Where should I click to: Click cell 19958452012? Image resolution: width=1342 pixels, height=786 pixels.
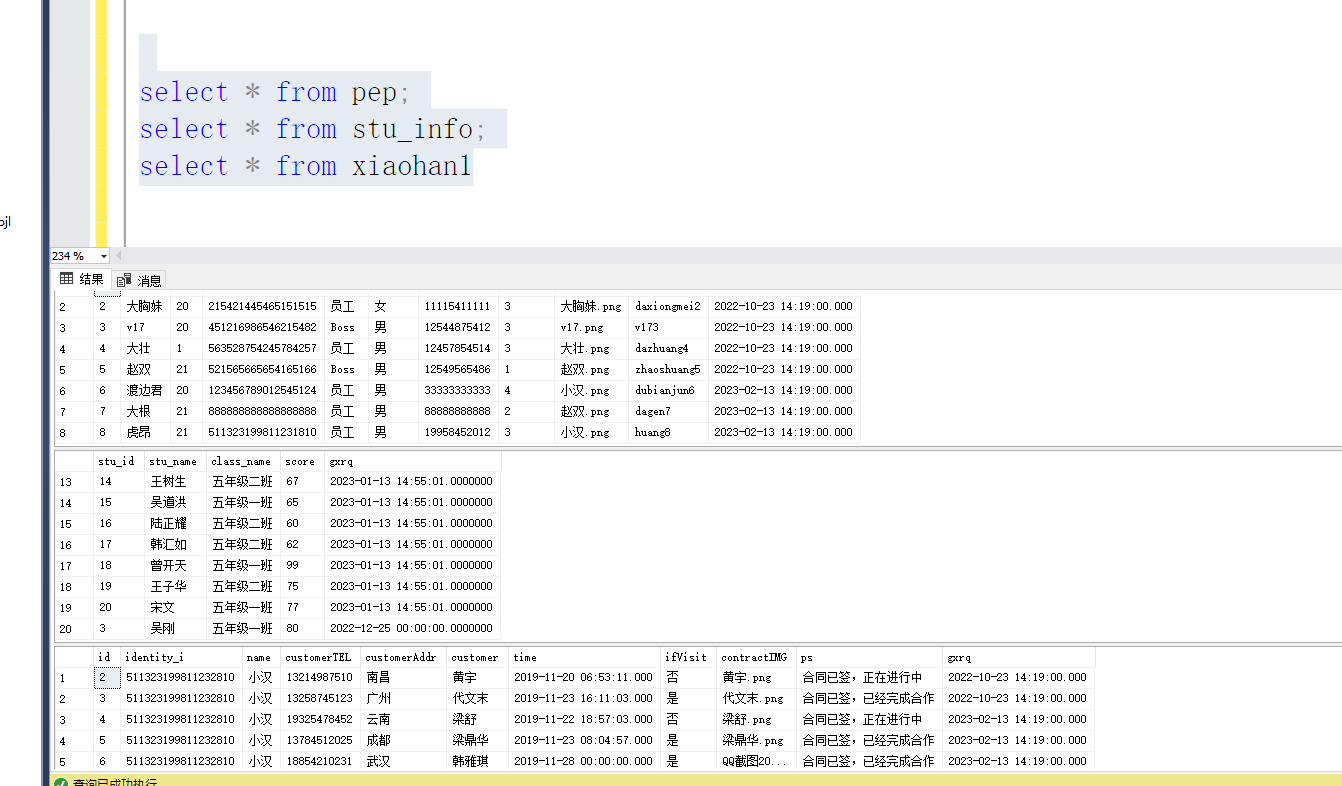[x=458, y=432]
